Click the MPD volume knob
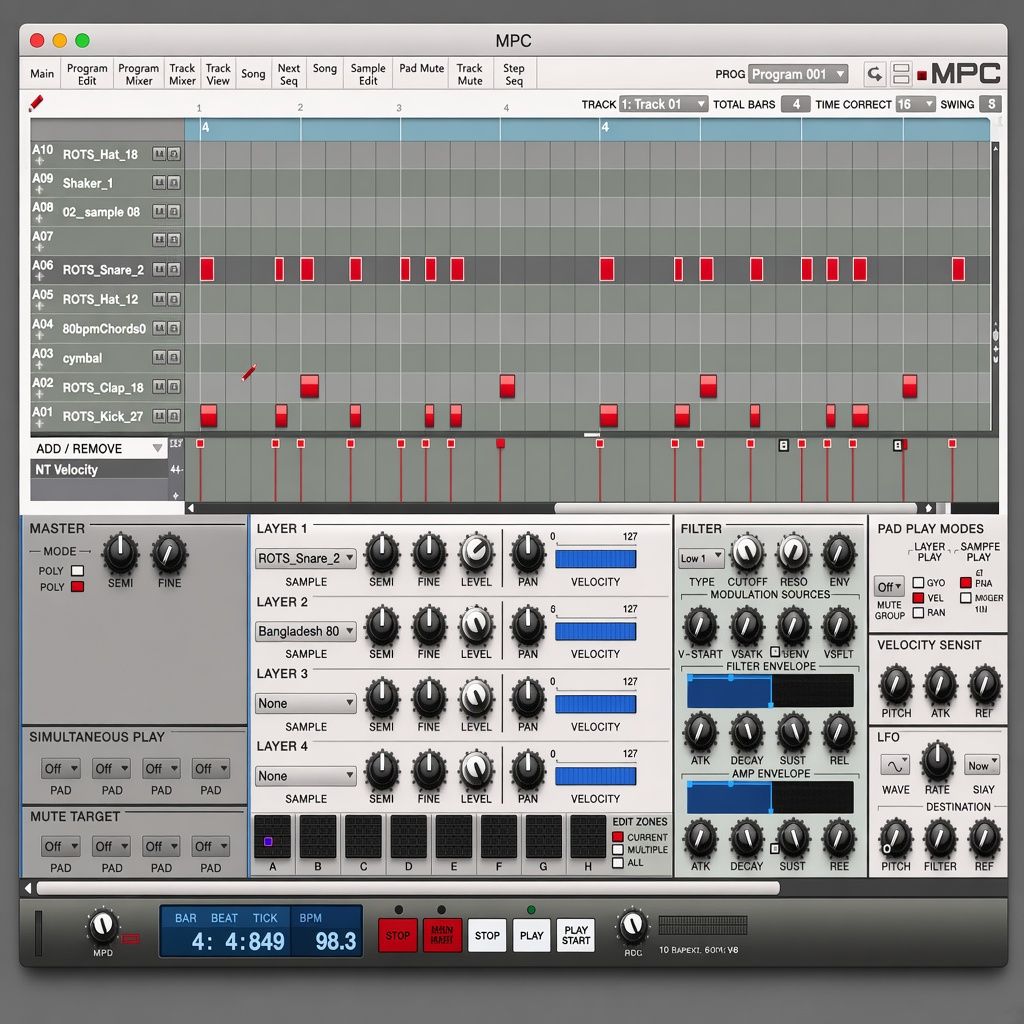Viewport: 1024px width, 1024px height. click(103, 926)
